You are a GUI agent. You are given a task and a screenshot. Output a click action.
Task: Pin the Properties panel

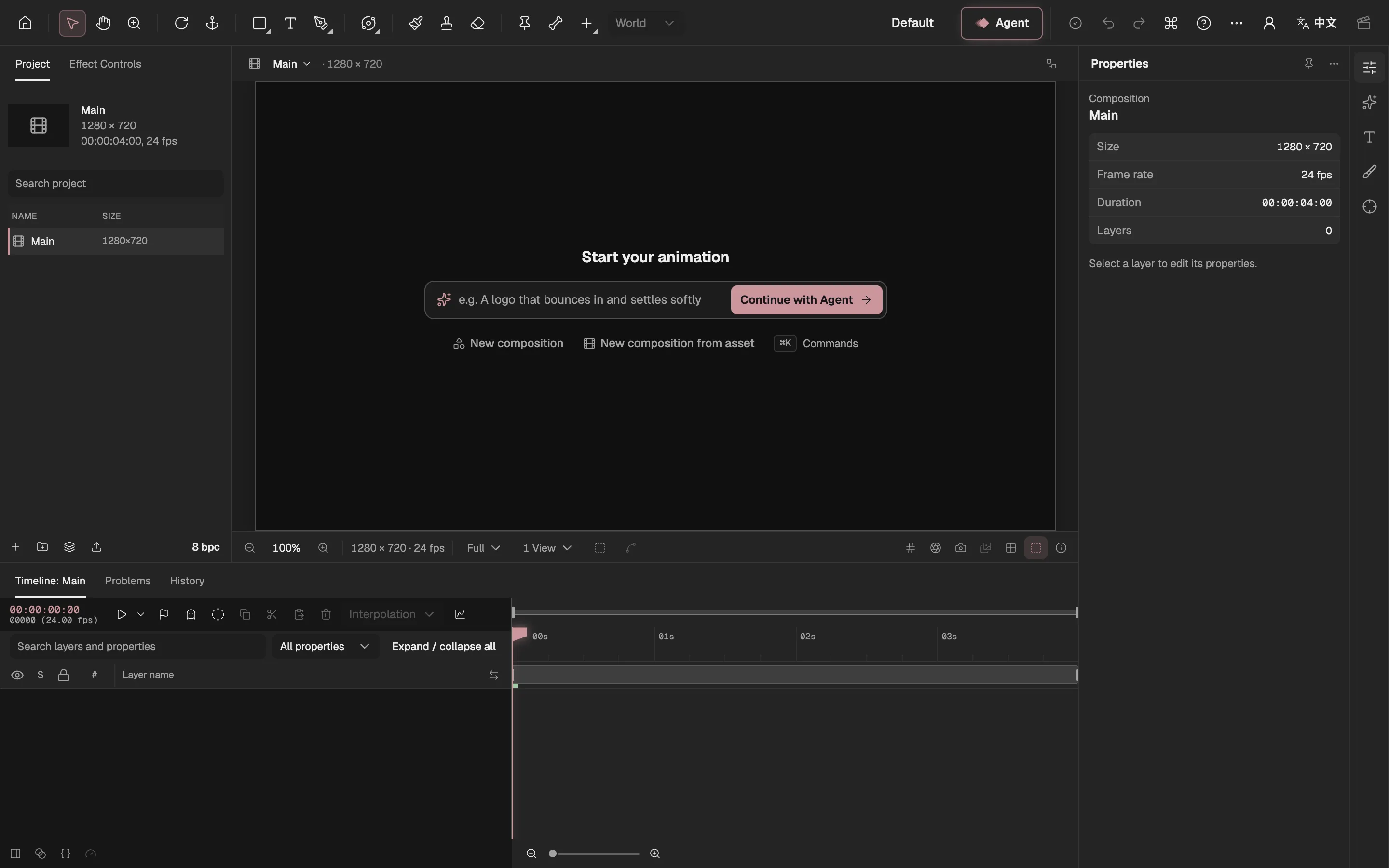pos(1308,63)
